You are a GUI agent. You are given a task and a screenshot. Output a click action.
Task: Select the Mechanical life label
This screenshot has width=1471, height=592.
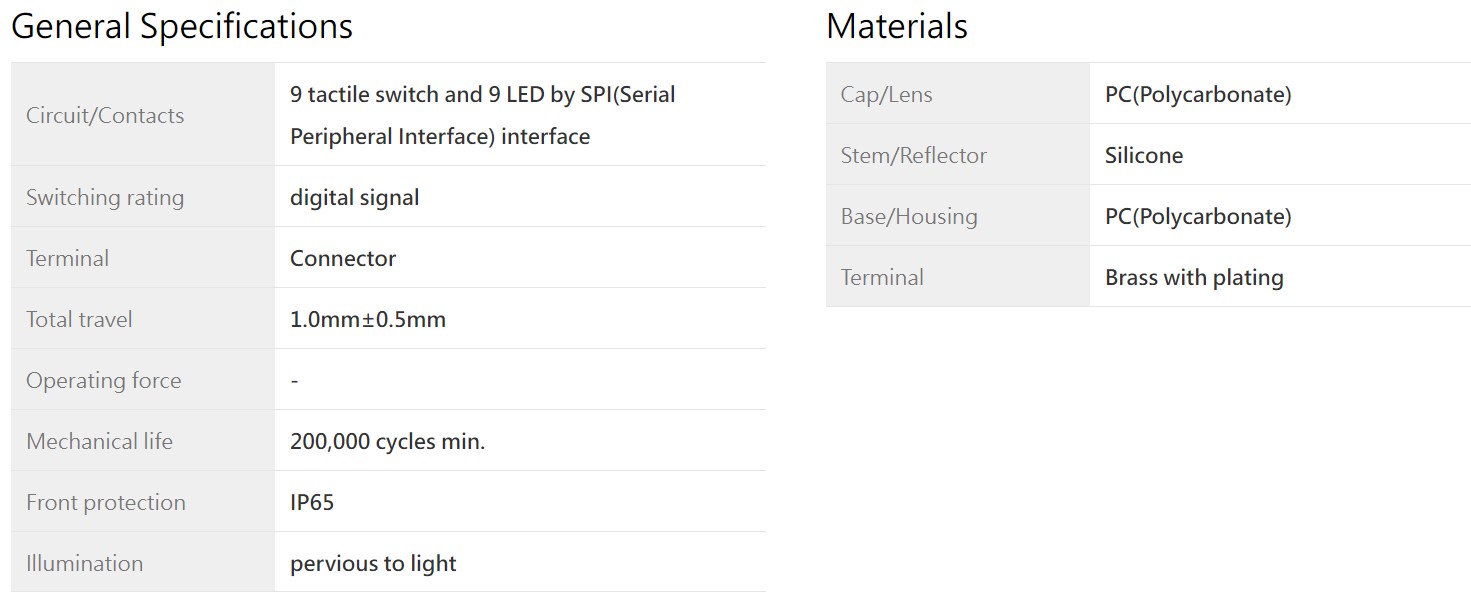pyautogui.click(x=99, y=441)
